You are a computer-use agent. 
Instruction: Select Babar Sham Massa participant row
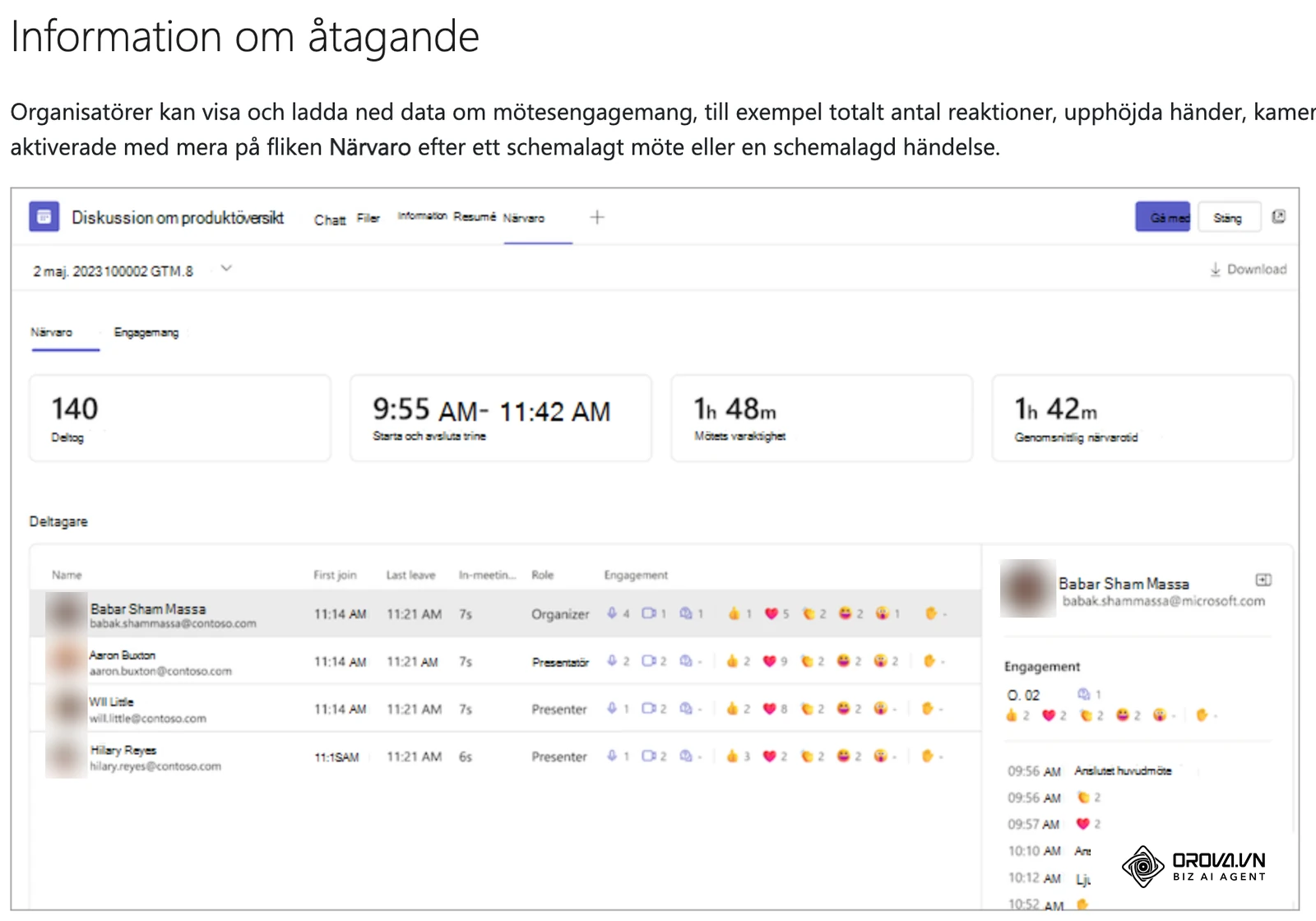[x=505, y=613]
